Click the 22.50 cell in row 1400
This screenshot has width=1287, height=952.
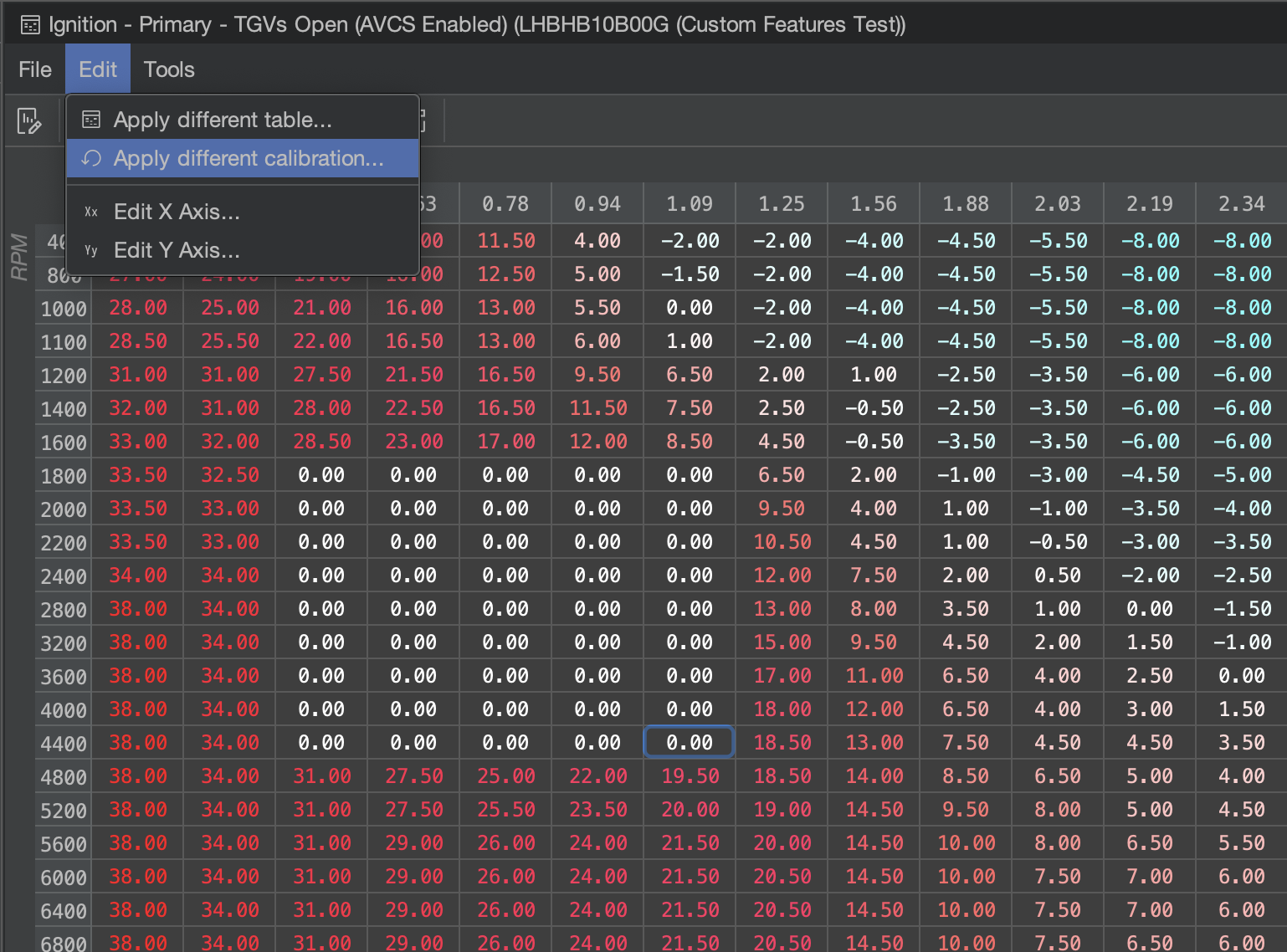pos(414,407)
